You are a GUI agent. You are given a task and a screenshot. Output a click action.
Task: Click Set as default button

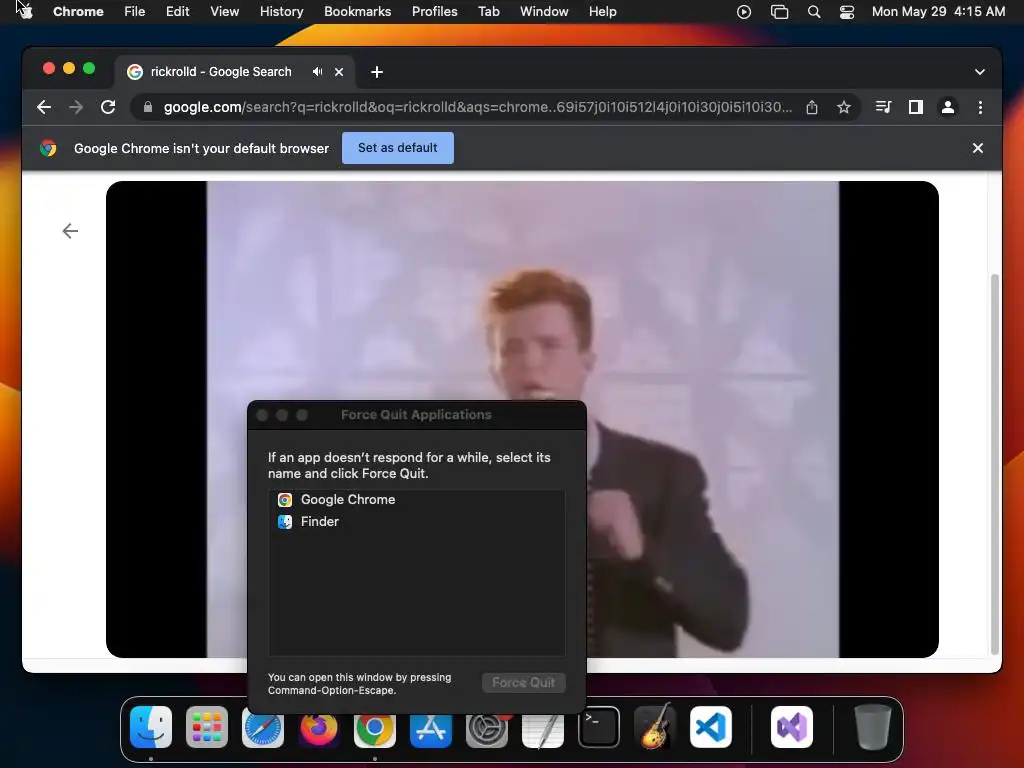[x=398, y=148]
